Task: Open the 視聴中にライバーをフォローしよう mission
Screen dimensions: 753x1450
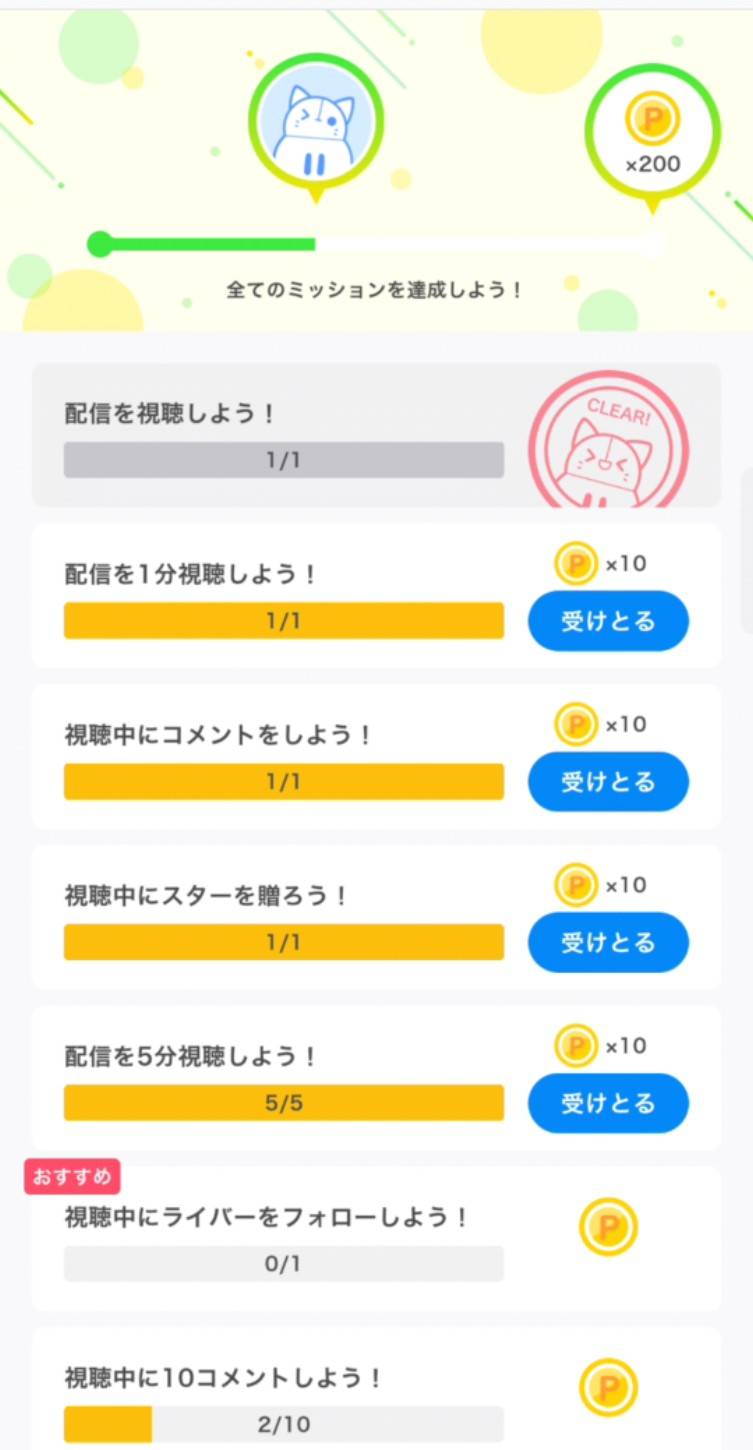Action: point(266,1218)
